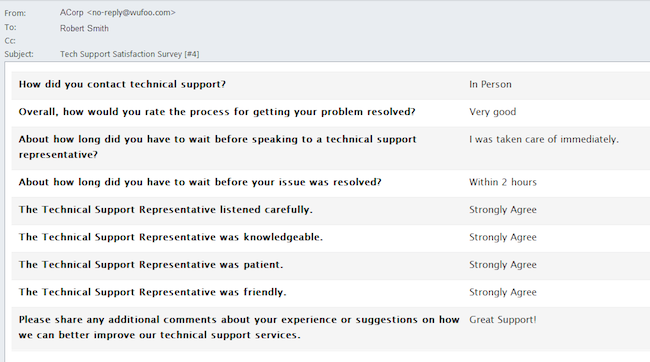Image resolution: width=650 pixels, height=362 pixels.
Task: Select the 'Representative was friendly' statement
Action: (x=153, y=292)
